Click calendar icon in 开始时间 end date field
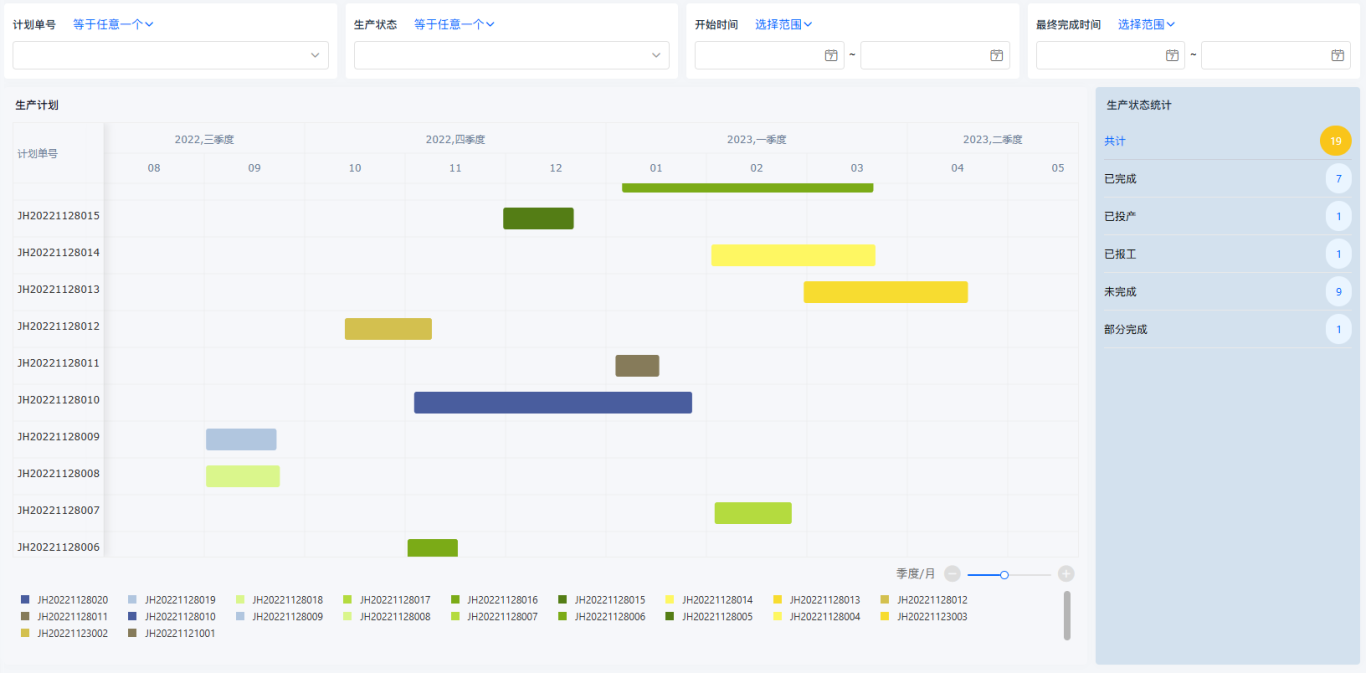Image resolution: width=1366 pixels, height=673 pixels. coord(996,55)
